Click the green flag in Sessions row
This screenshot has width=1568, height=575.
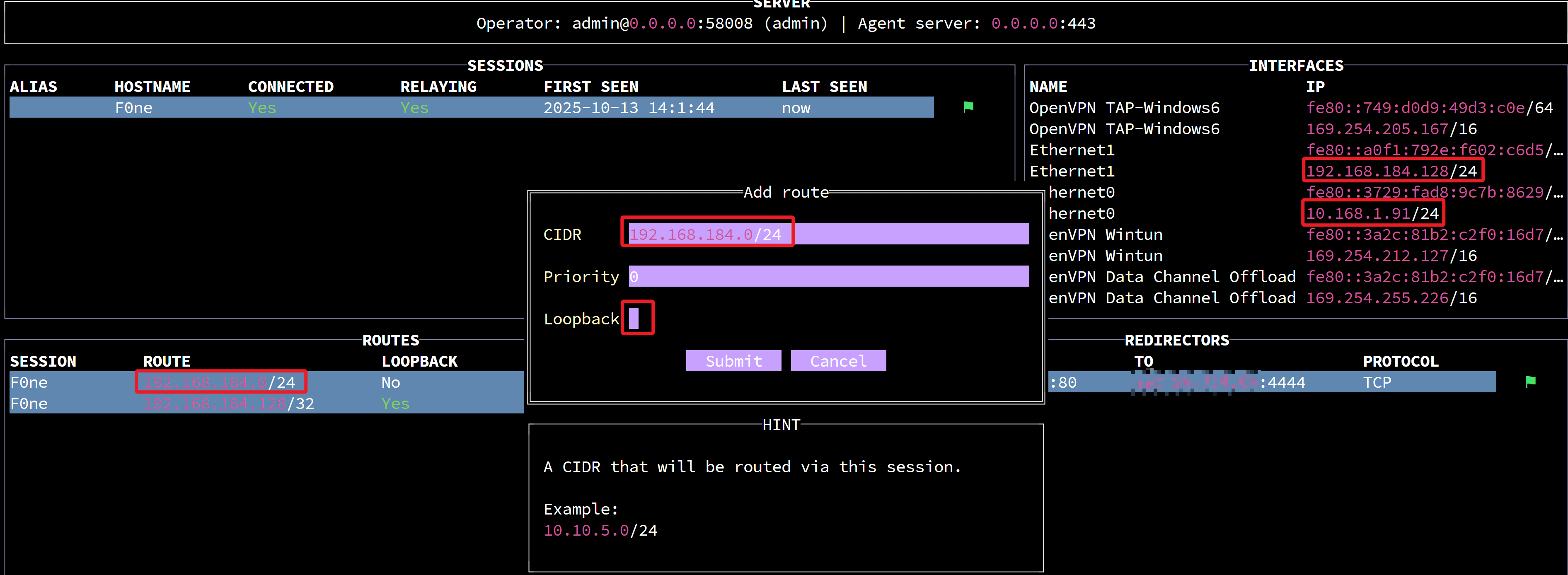click(x=968, y=107)
